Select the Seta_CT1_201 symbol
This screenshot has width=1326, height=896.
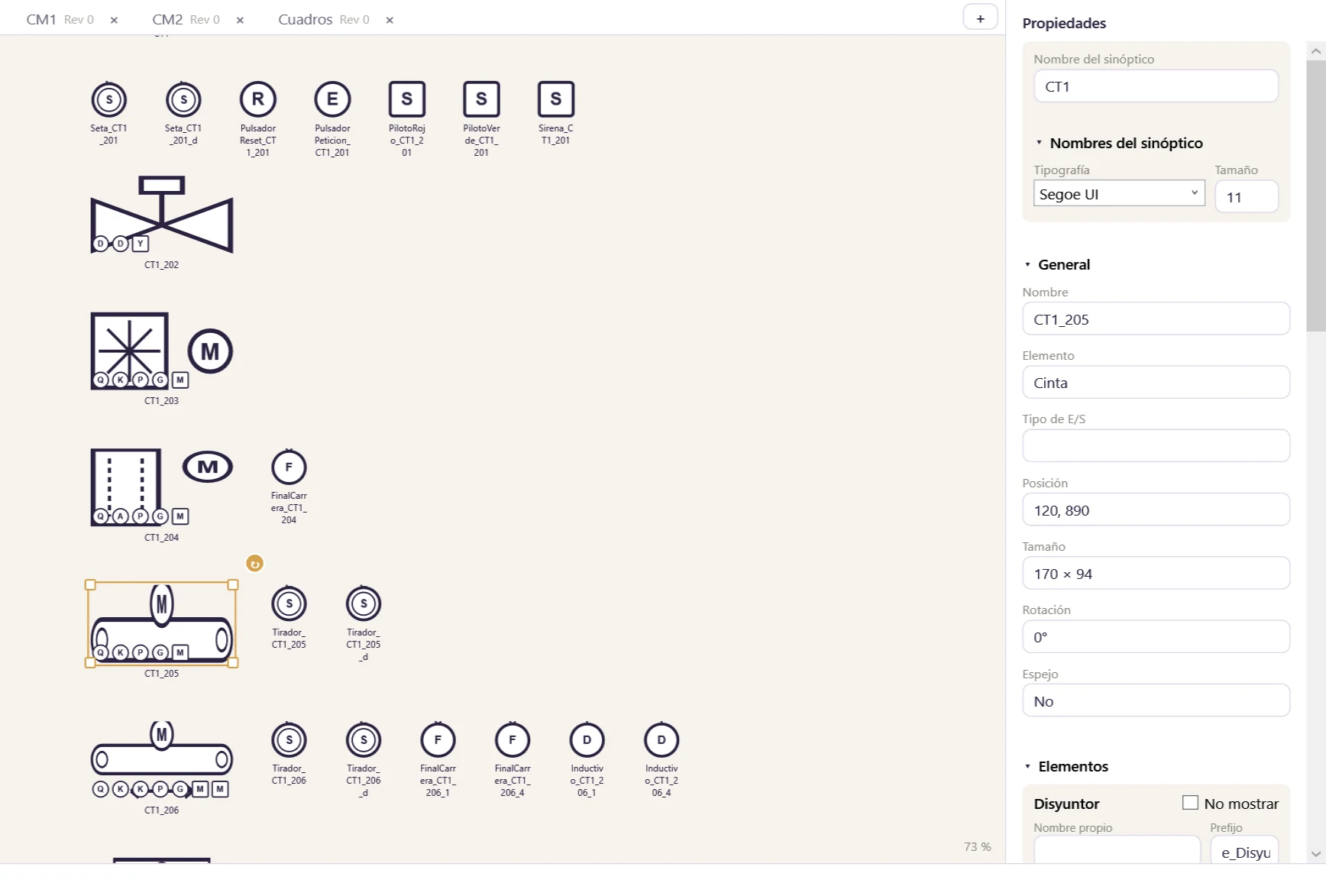109,99
